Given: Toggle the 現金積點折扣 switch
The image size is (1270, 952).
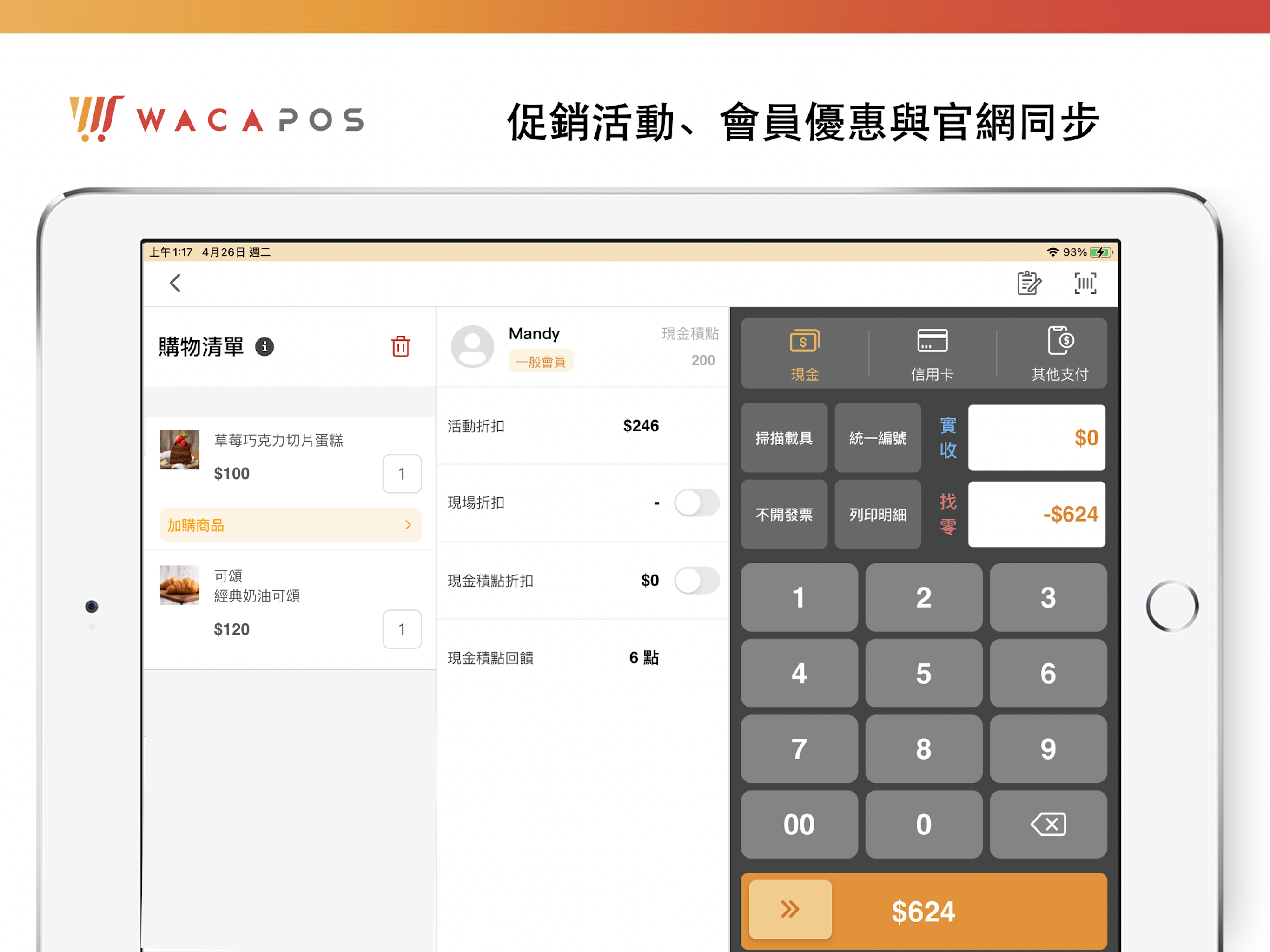Looking at the screenshot, I should pyautogui.click(x=696, y=580).
